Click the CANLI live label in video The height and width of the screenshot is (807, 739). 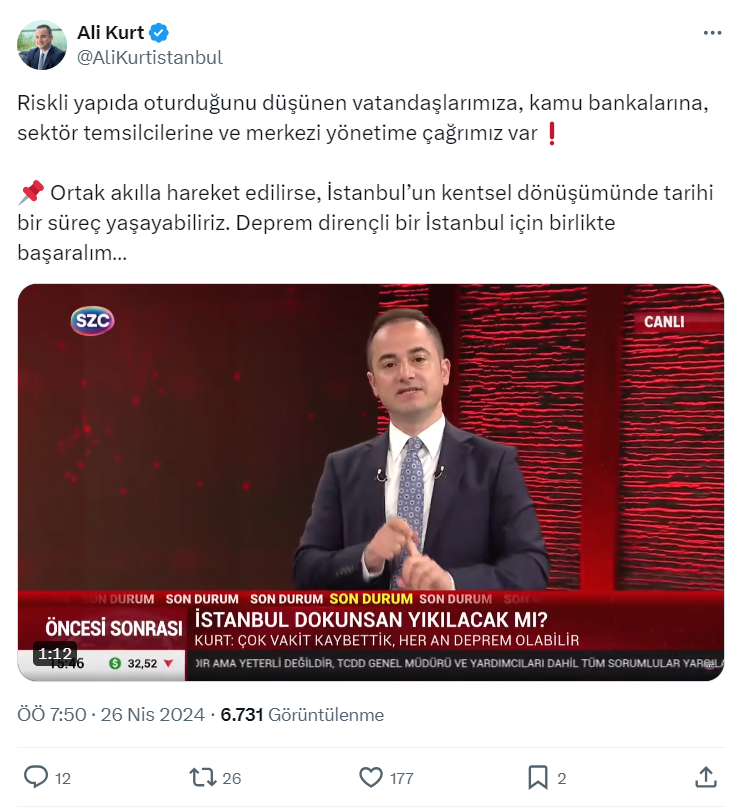tap(664, 322)
